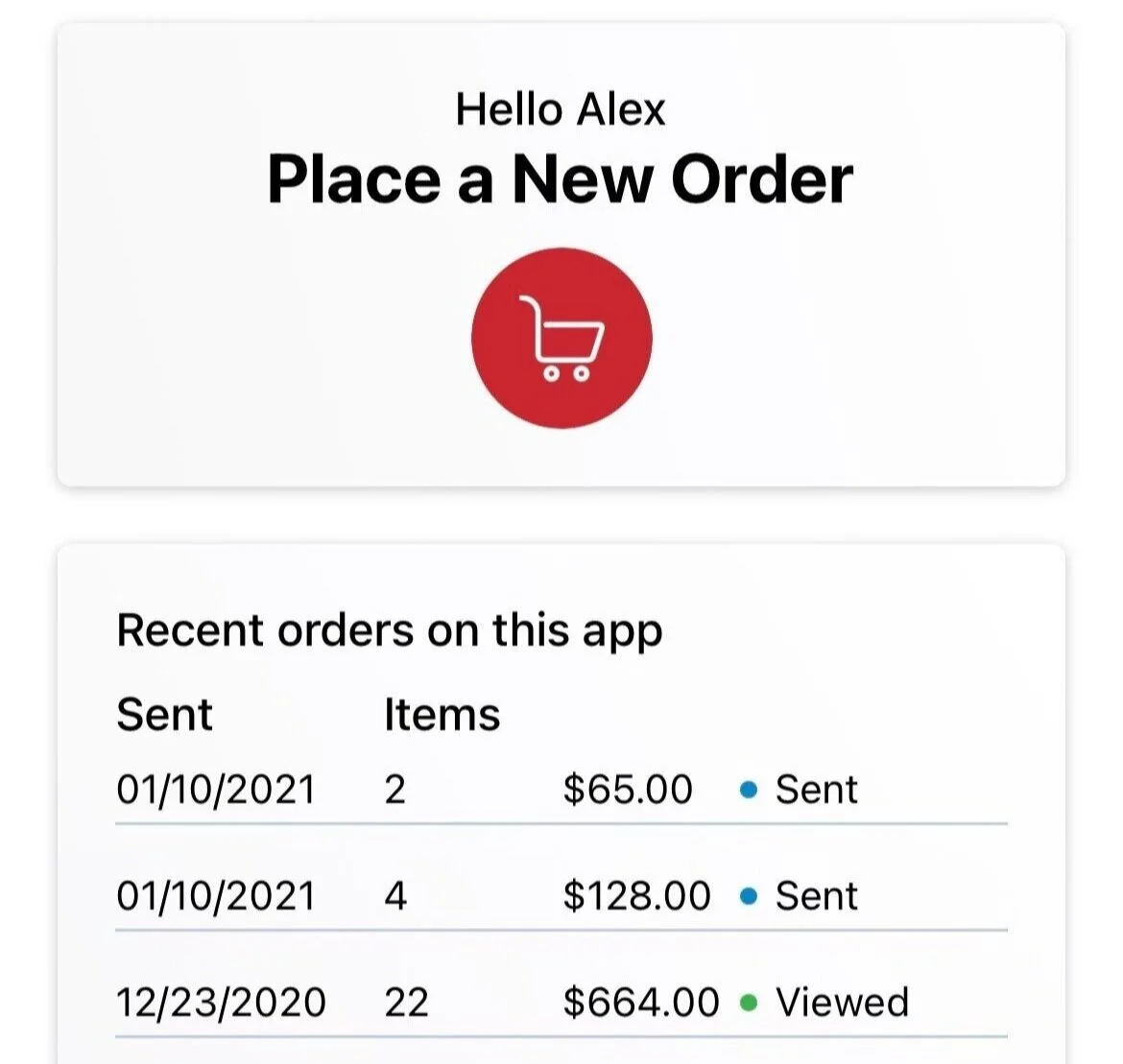Open the $128.00 order row
1123x1064 pixels.
point(561,896)
